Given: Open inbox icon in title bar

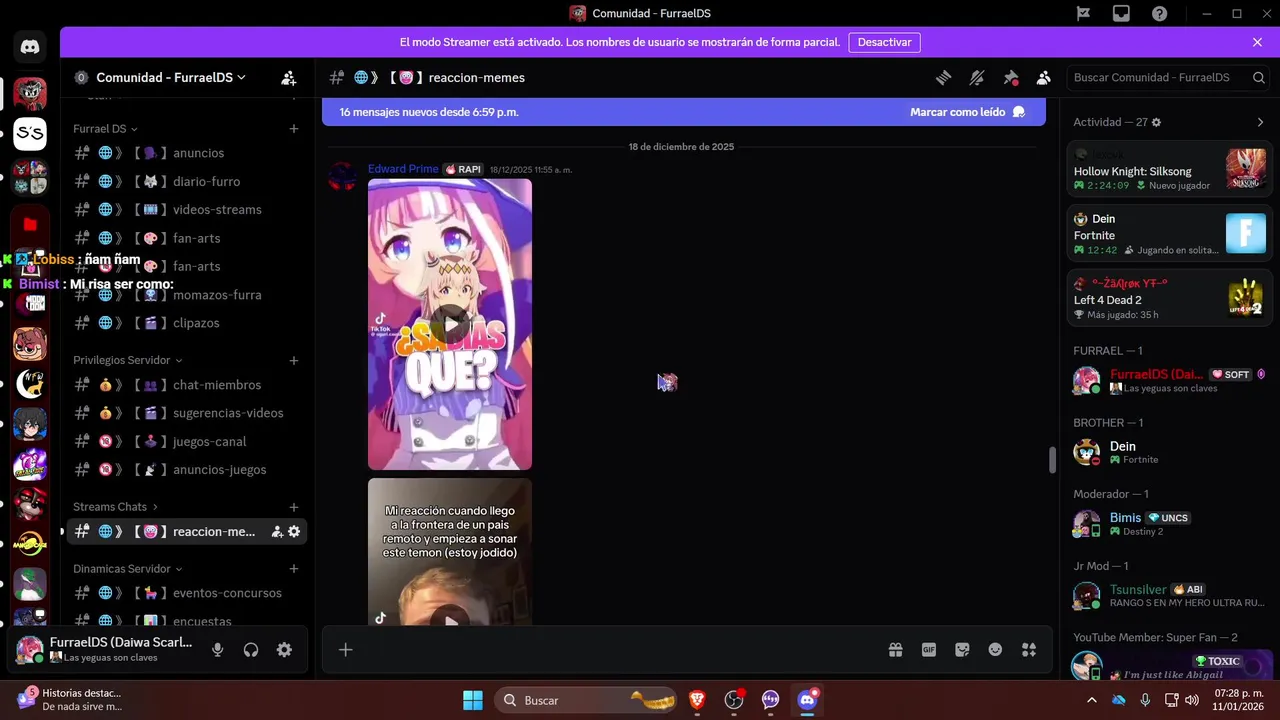Looking at the screenshot, I should pyautogui.click(x=1121, y=13).
